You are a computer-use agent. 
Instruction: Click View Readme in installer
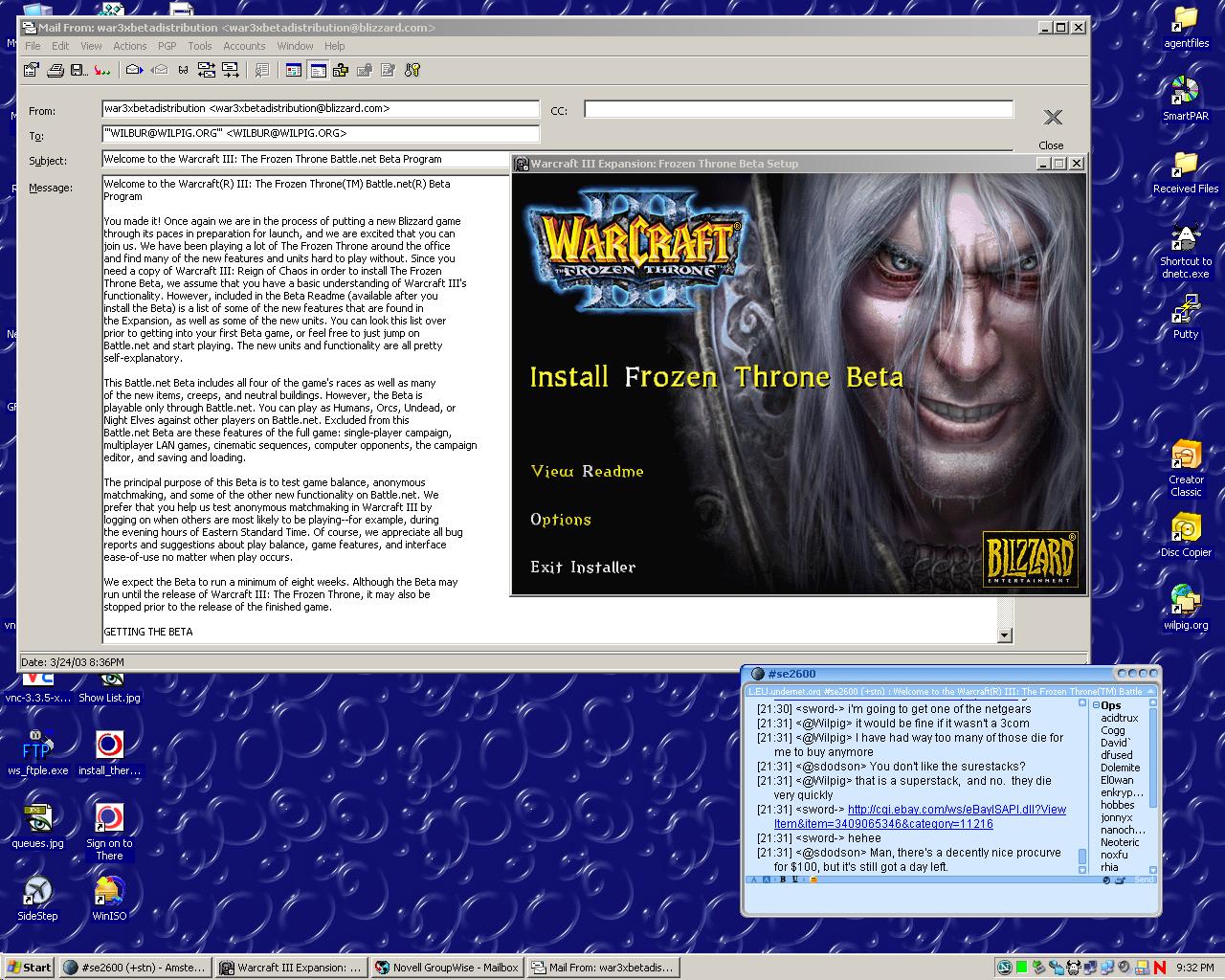[588, 471]
